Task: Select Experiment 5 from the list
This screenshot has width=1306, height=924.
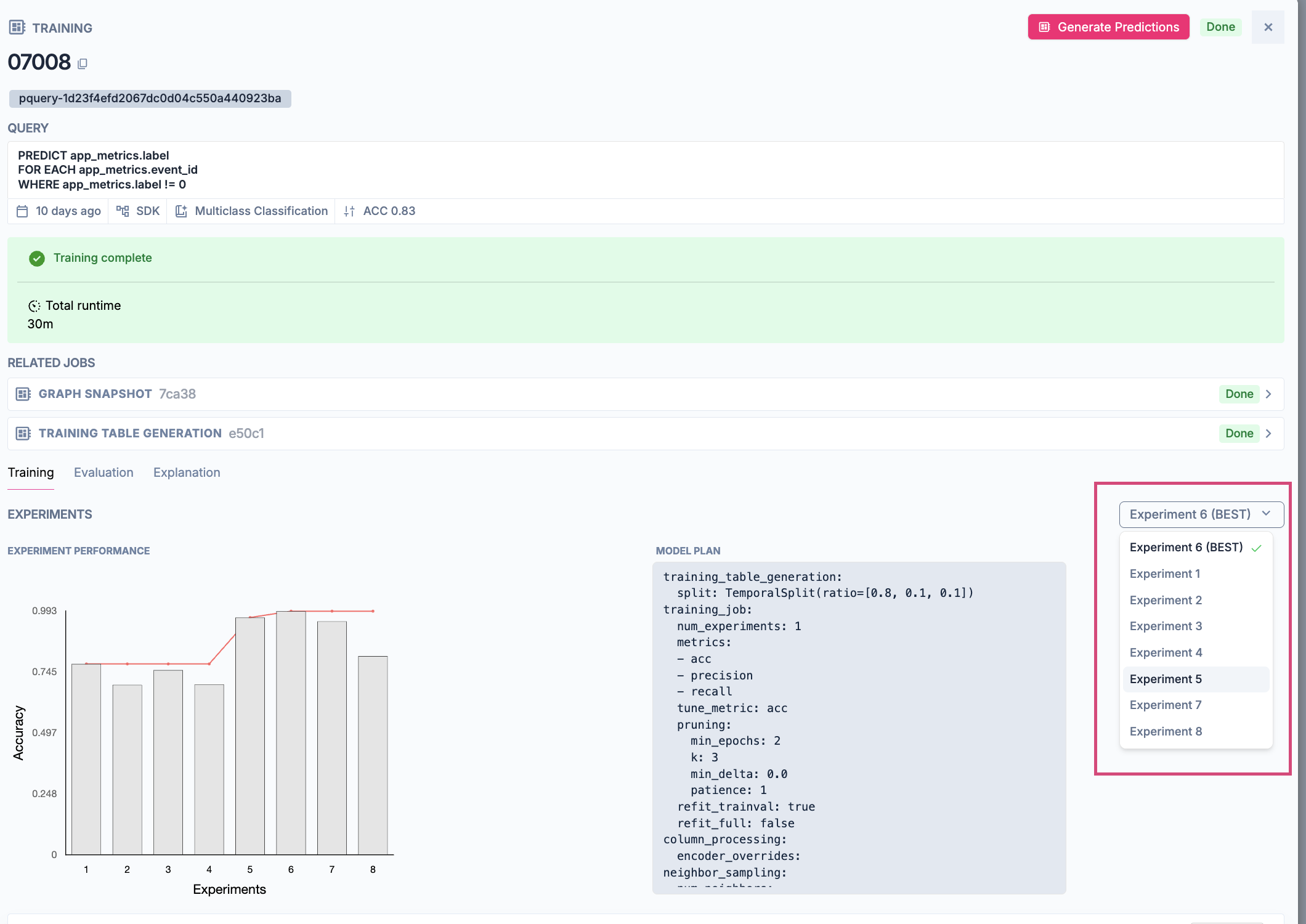Action: [x=1166, y=679]
